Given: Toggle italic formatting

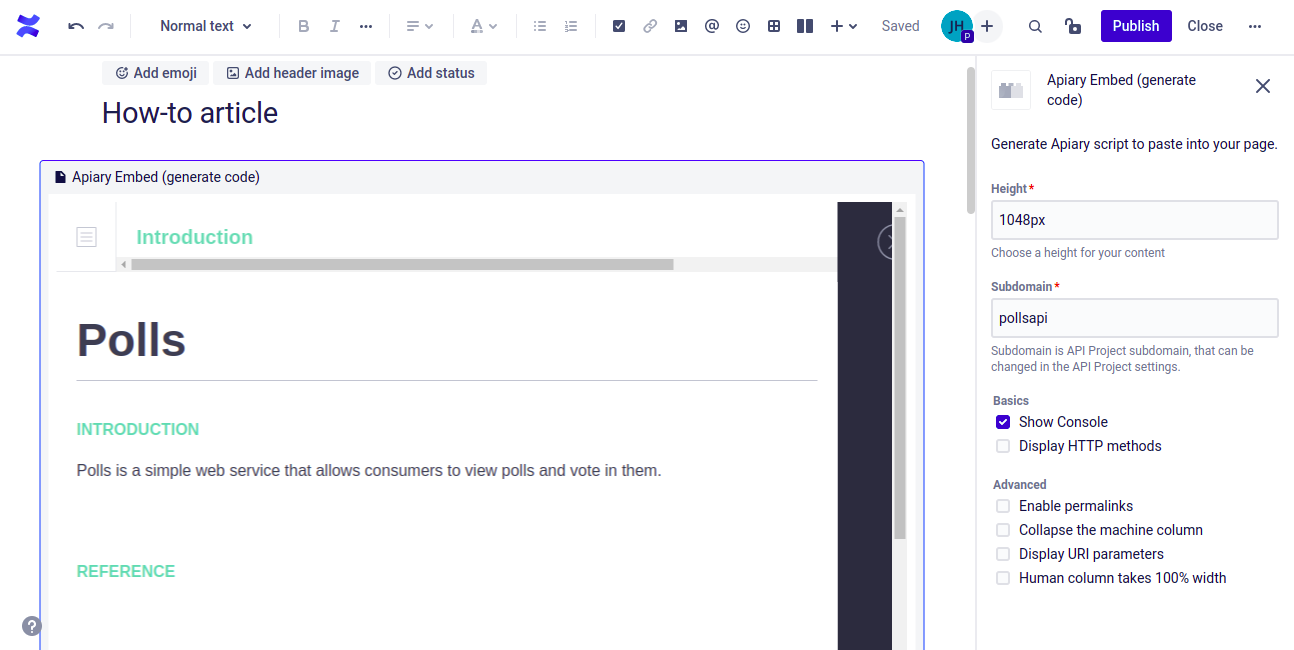Looking at the screenshot, I should 335,27.
